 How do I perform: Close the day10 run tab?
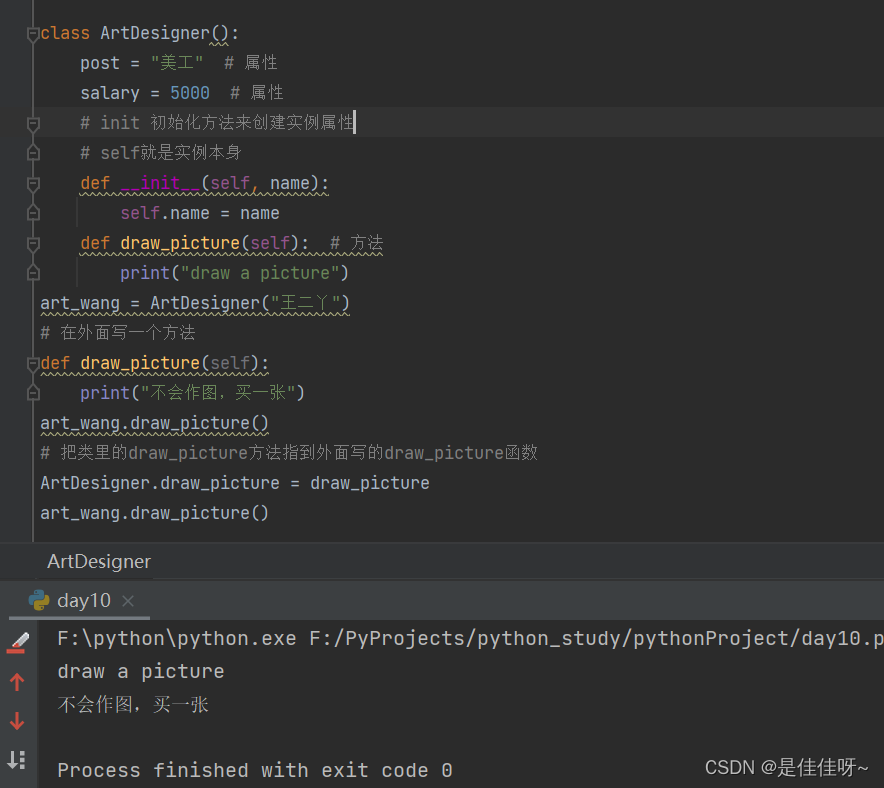[128, 601]
